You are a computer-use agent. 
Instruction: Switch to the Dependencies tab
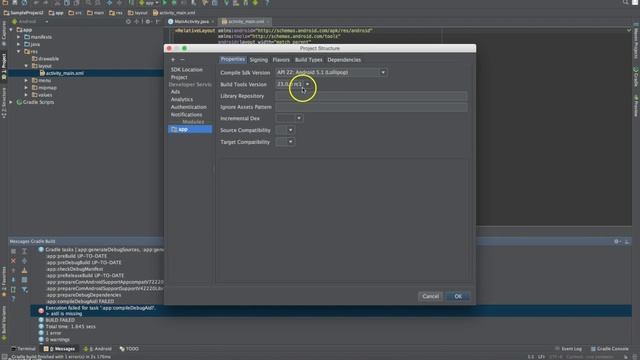tap(344, 60)
